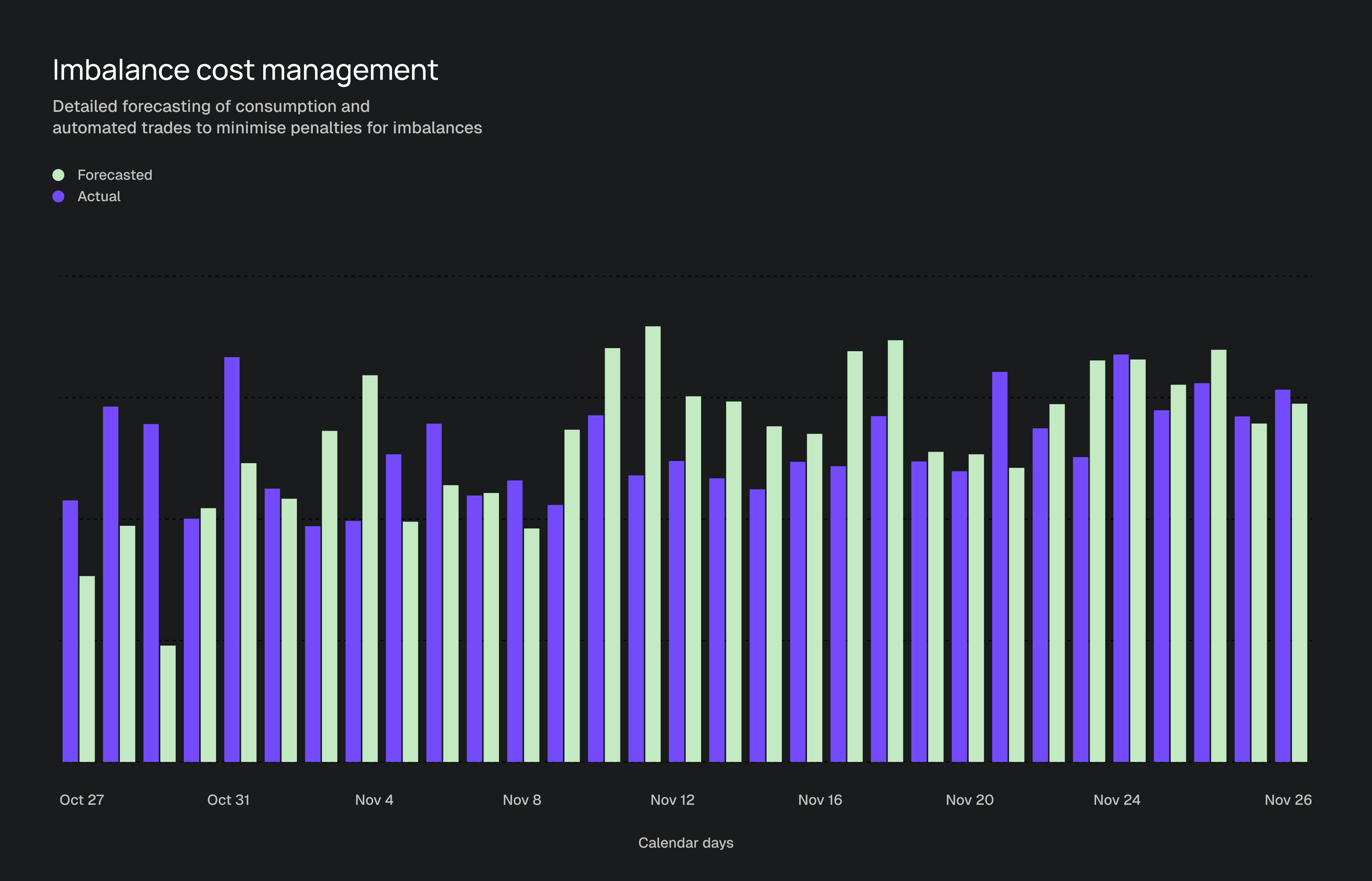The image size is (1372, 881).
Task: Click the 'Oct 27' axis label
Action: (82, 800)
